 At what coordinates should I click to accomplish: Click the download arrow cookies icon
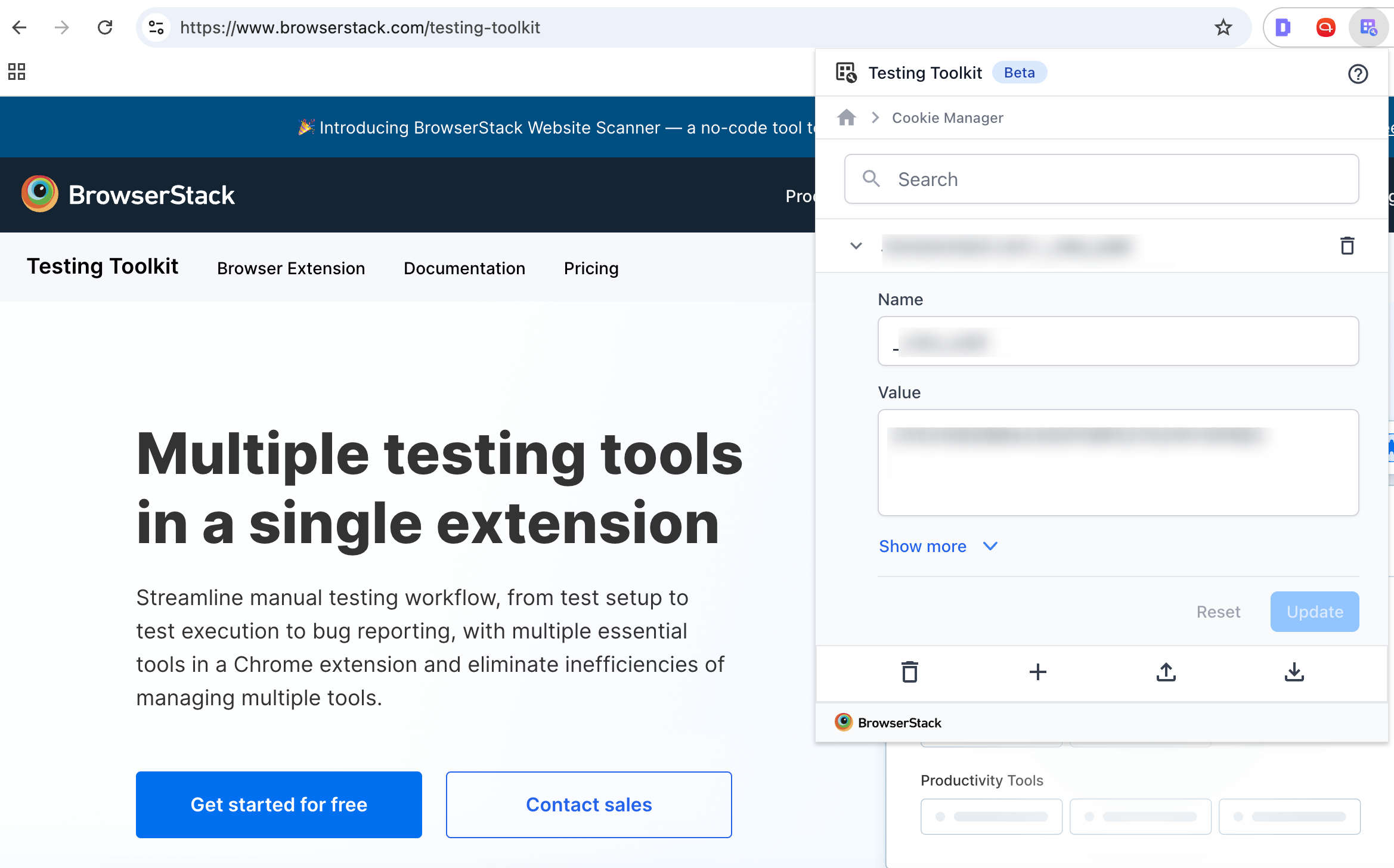pos(1294,672)
